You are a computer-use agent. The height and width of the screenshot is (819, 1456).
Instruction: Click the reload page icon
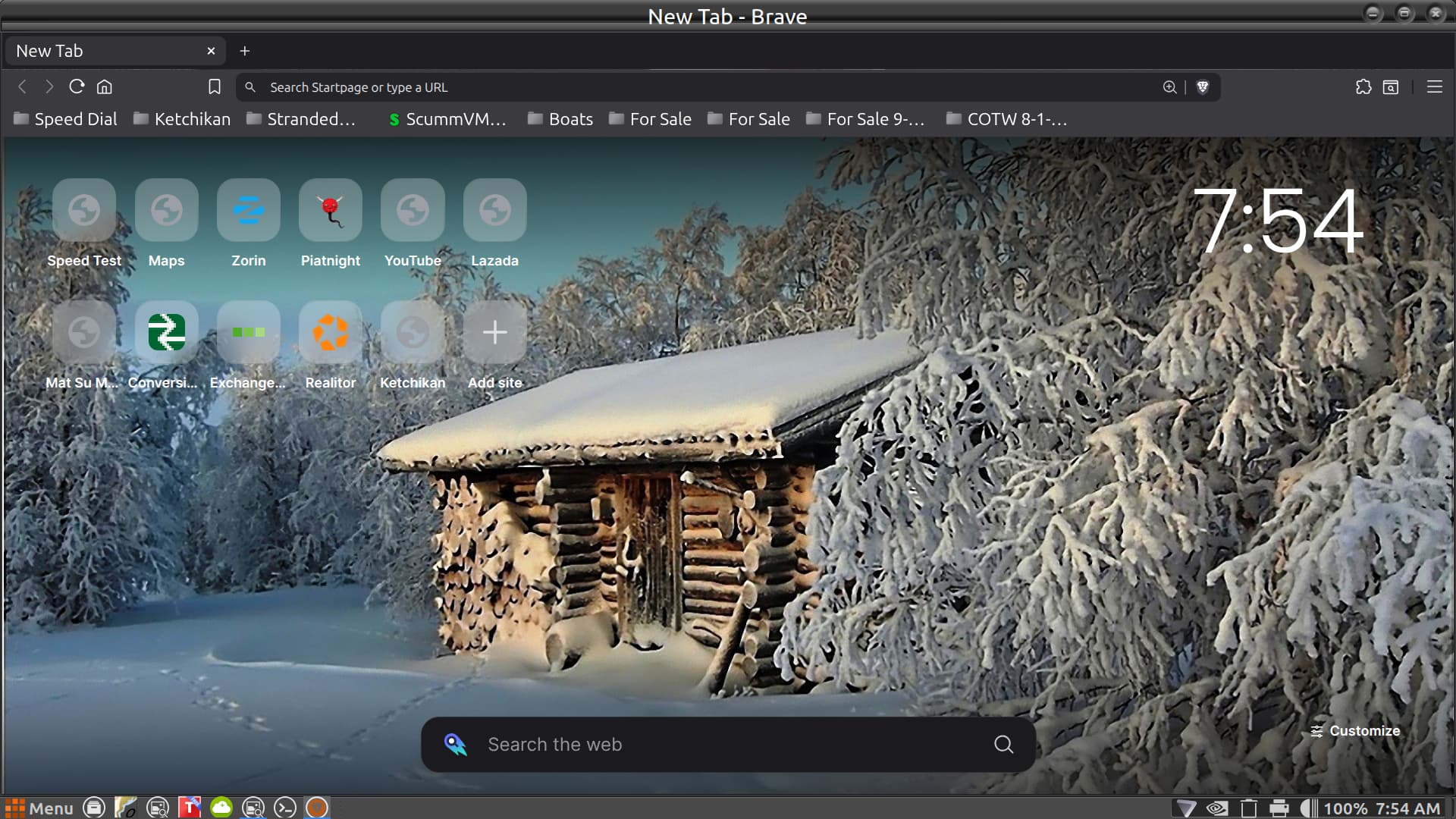point(77,87)
